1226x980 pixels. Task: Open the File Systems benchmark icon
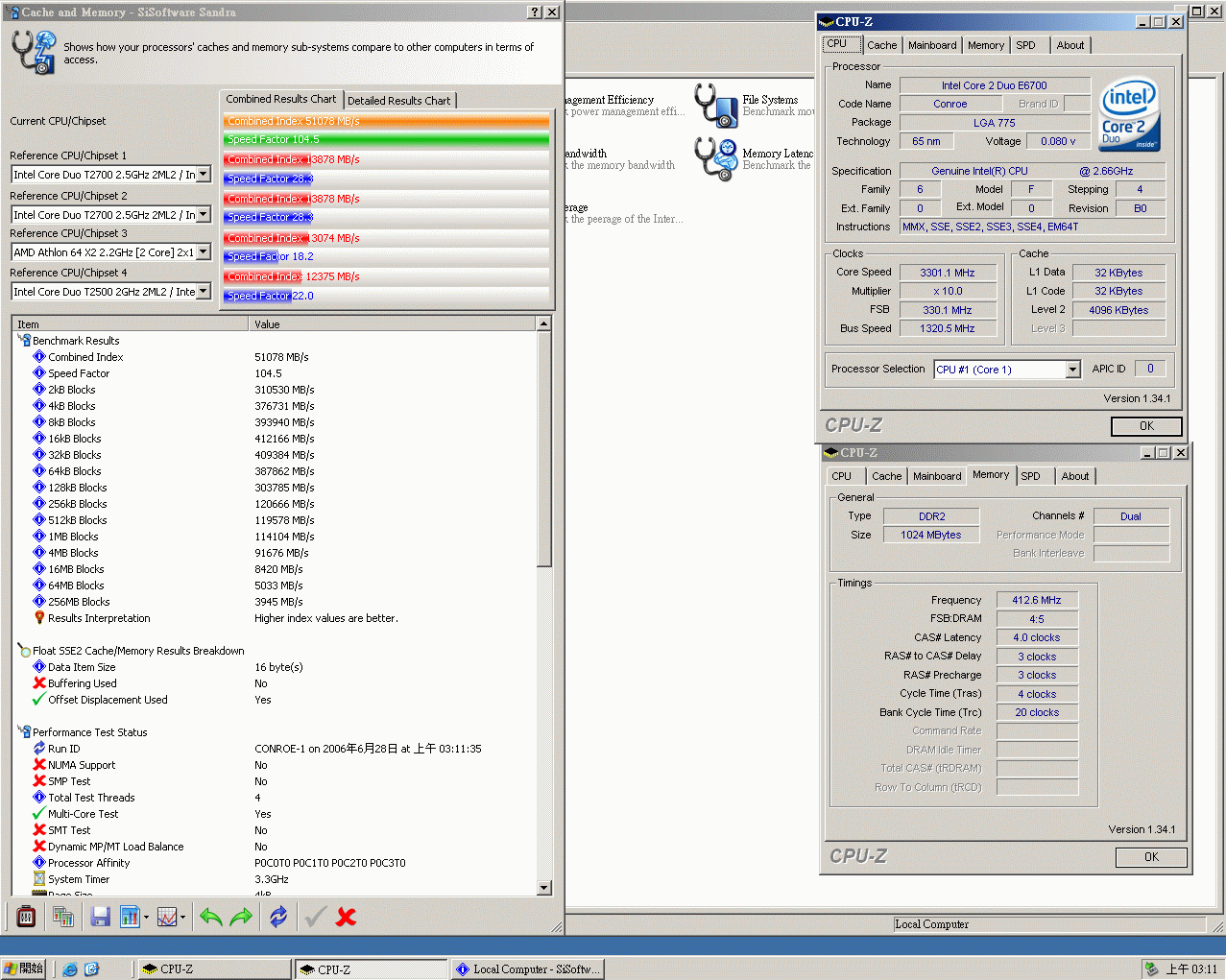(x=716, y=105)
